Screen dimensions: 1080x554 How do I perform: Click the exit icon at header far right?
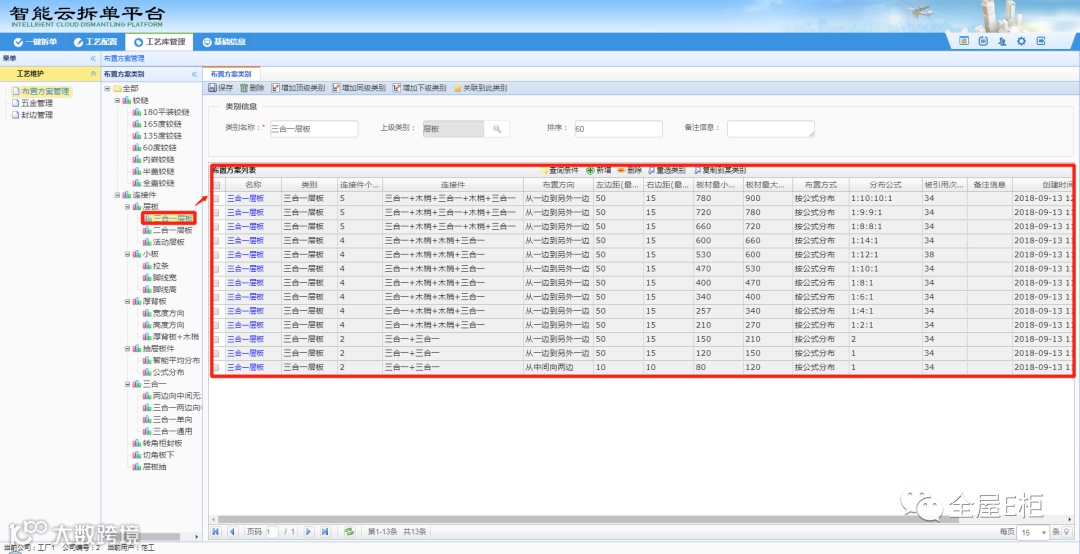click(1041, 41)
